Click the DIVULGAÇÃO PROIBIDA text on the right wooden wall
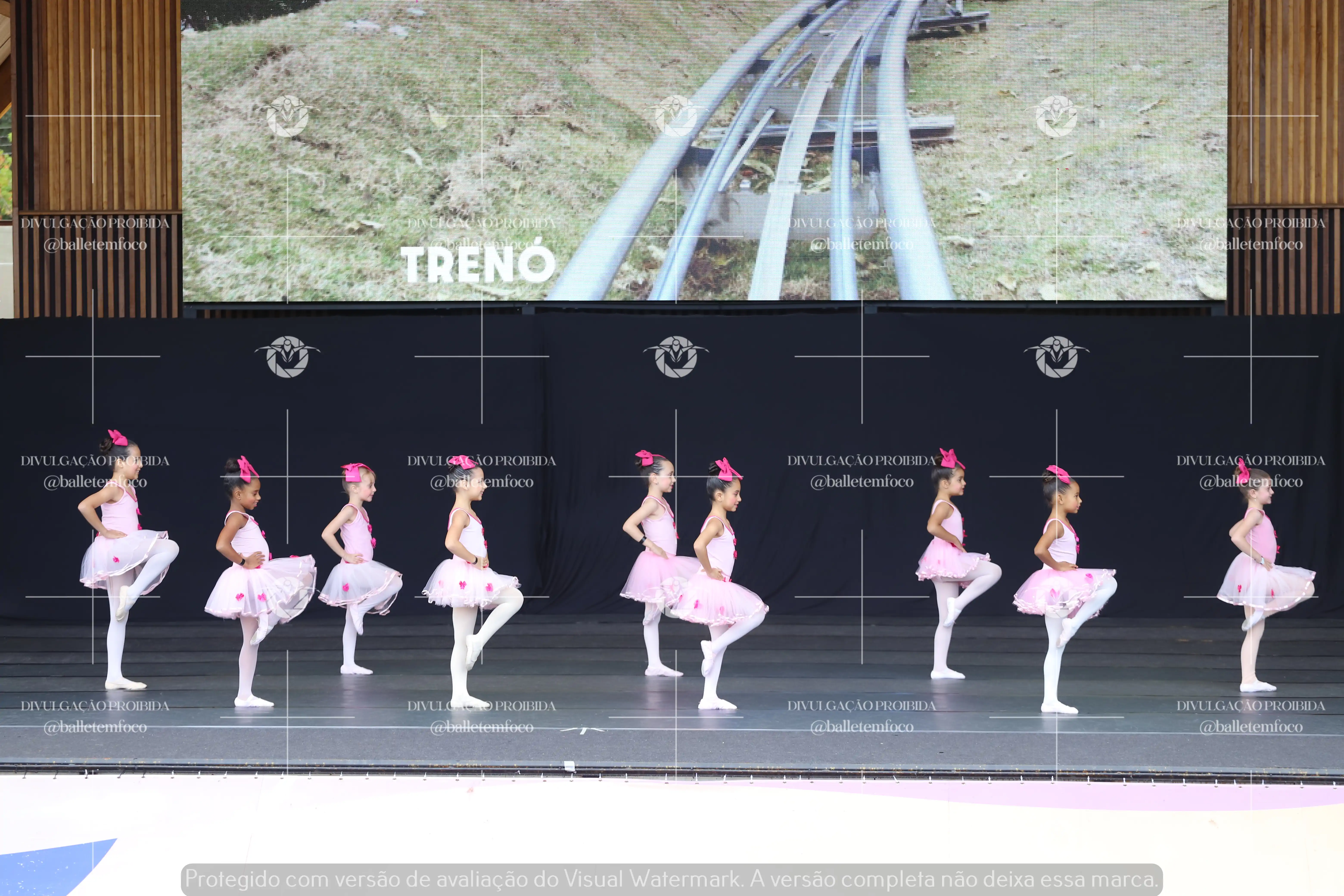The image size is (1344, 896). [x=1250, y=223]
